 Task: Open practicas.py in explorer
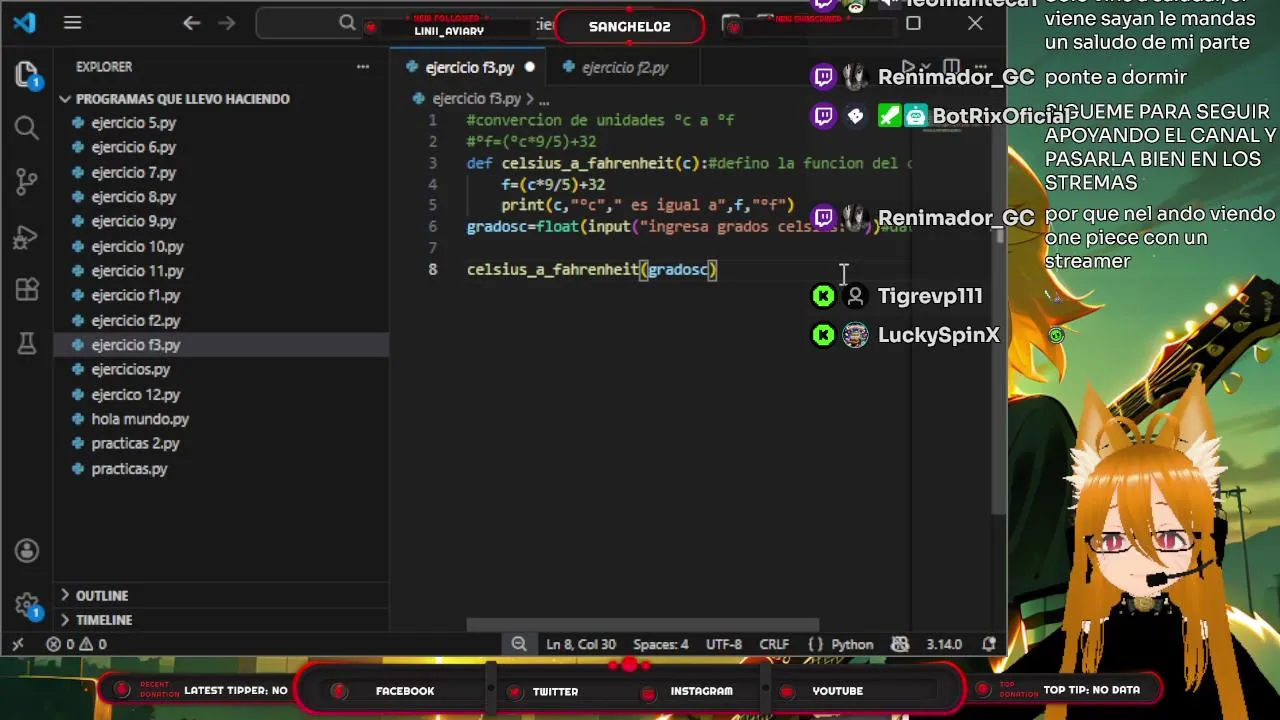click(129, 468)
